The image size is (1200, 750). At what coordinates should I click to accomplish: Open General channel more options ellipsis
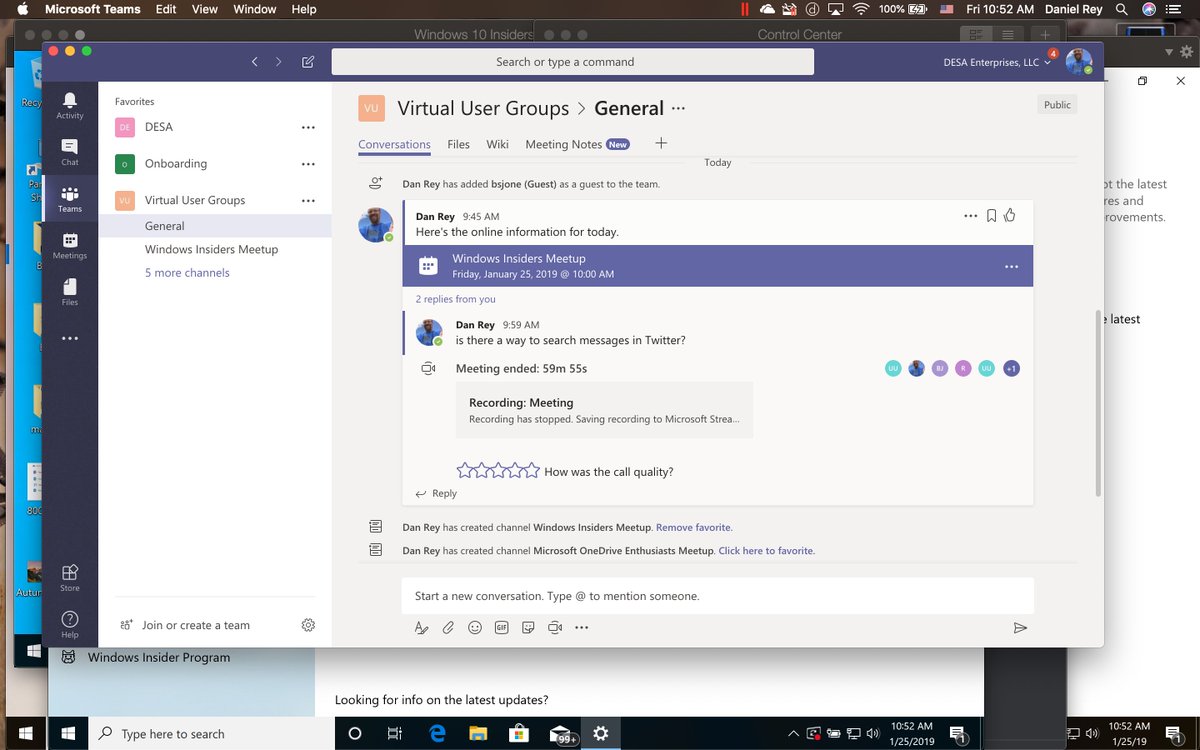pyautogui.click(x=679, y=108)
